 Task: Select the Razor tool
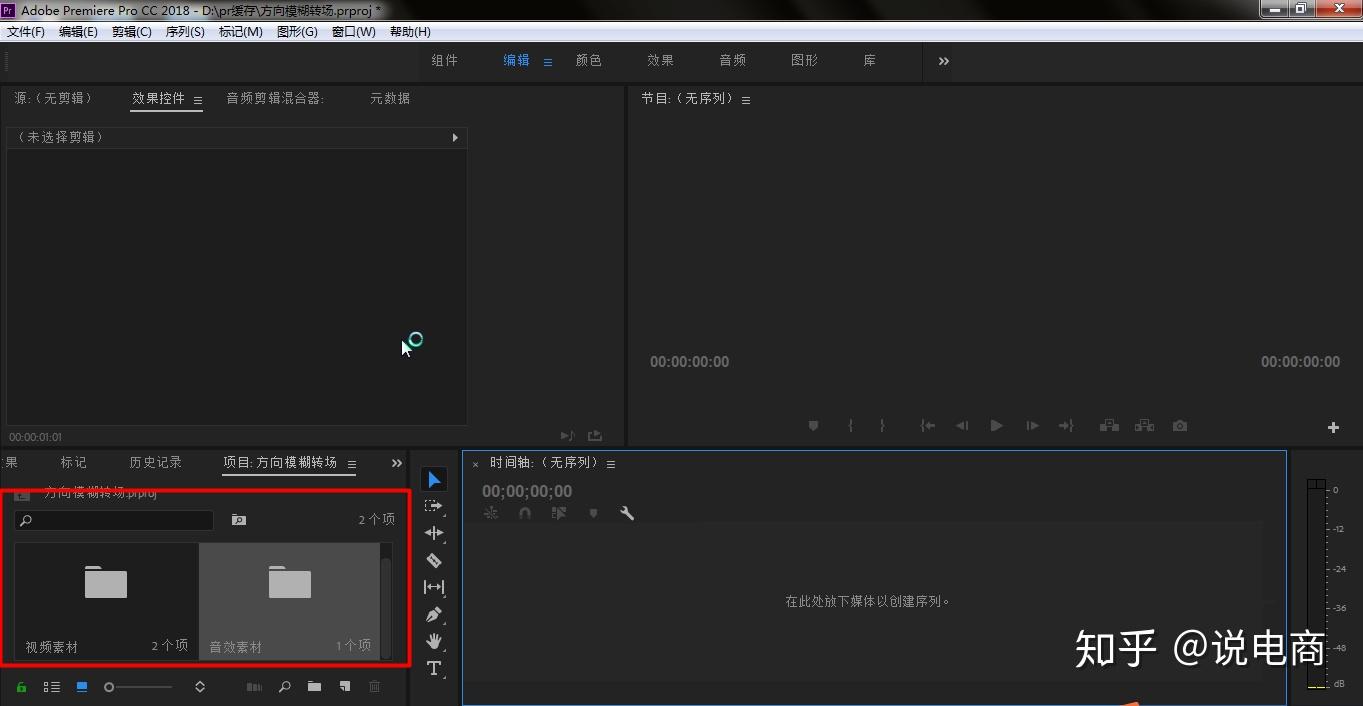(x=434, y=560)
